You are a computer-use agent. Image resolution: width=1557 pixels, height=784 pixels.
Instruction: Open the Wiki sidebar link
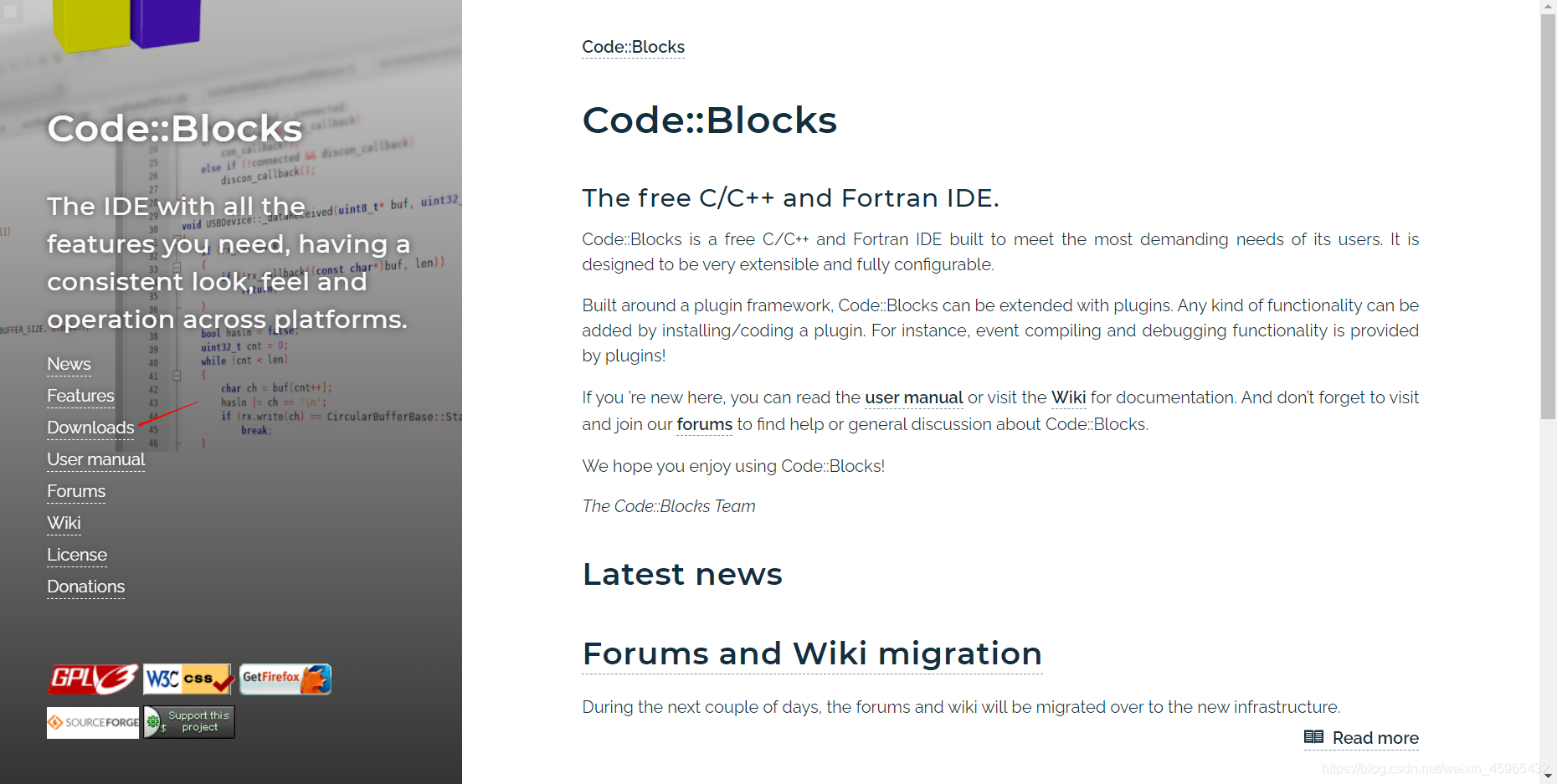(64, 523)
